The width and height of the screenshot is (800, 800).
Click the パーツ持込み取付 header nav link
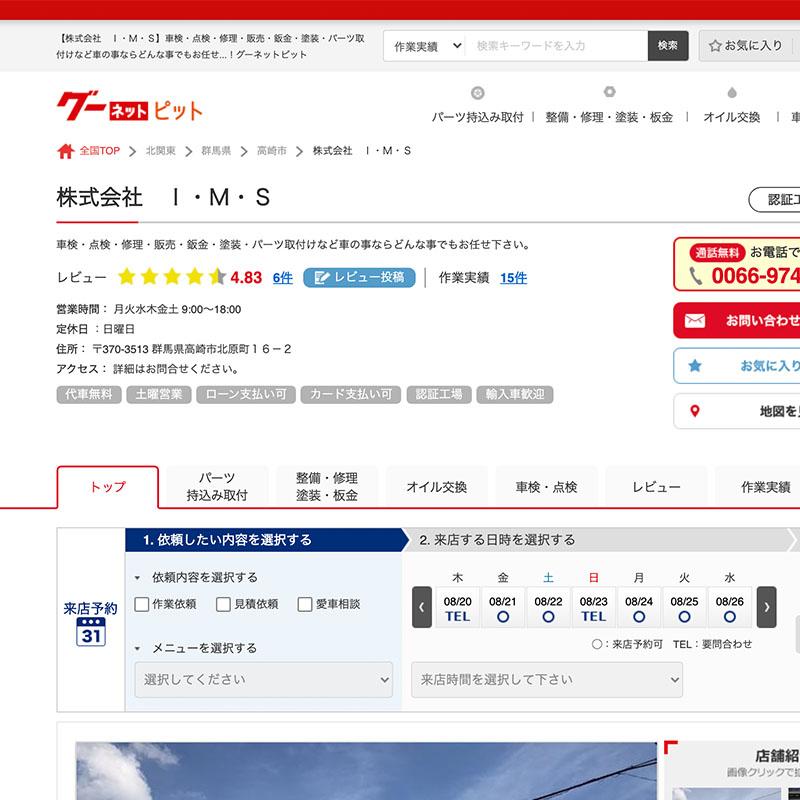(x=478, y=117)
